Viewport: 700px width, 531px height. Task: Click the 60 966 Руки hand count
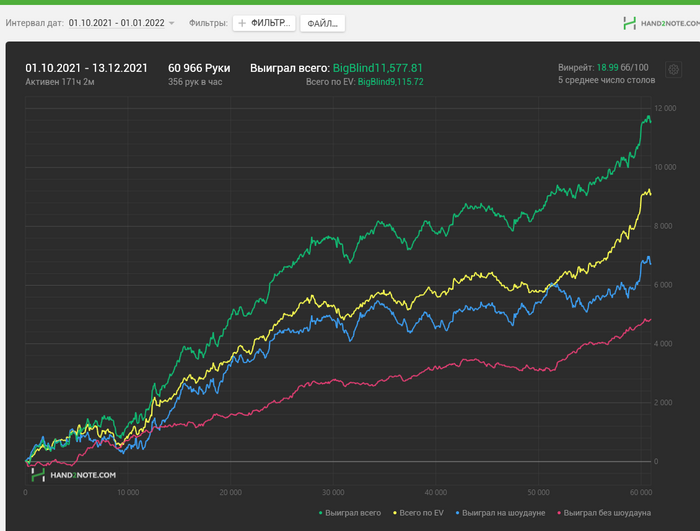point(199,68)
